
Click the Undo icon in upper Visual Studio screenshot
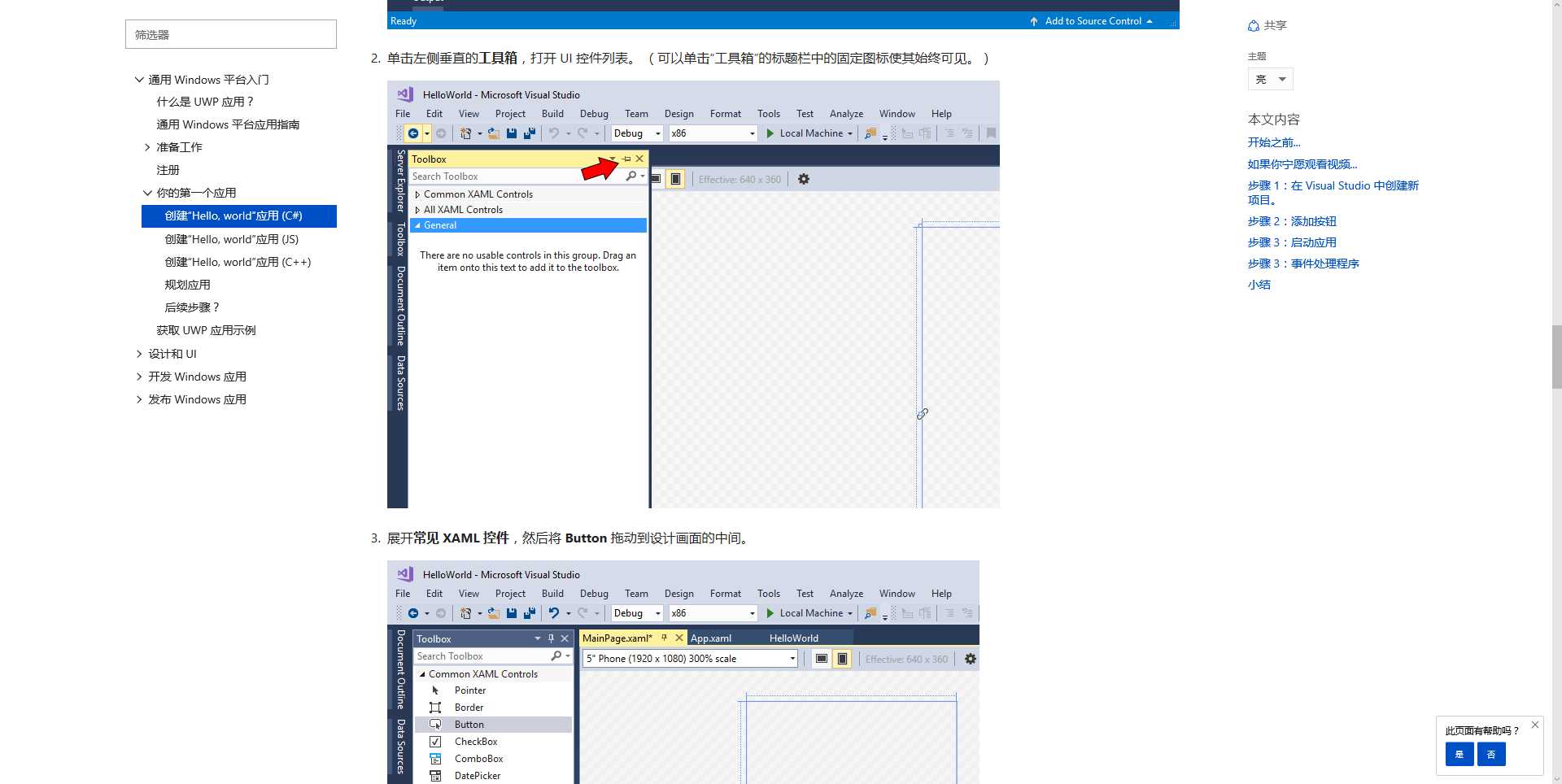pyautogui.click(x=554, y=133)
